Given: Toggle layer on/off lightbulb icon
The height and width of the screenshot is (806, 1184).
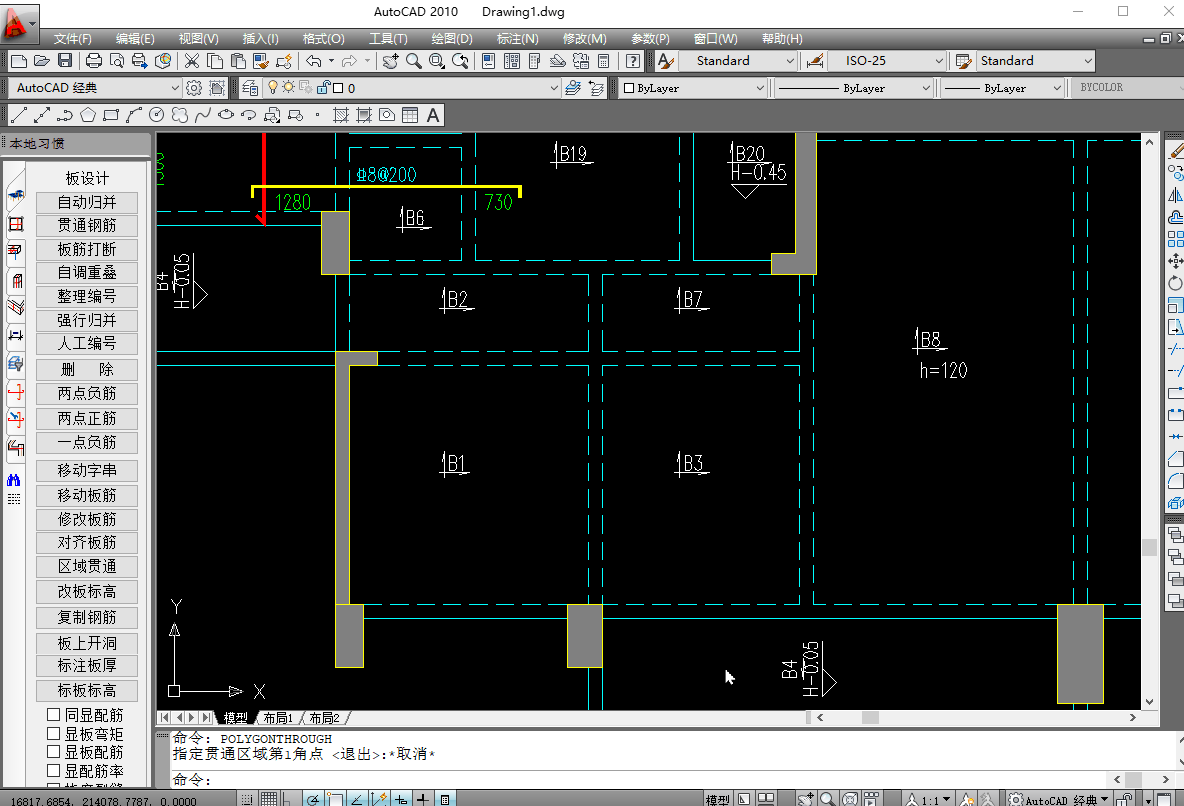Looking at the screenshot, I should click(273, 88).
